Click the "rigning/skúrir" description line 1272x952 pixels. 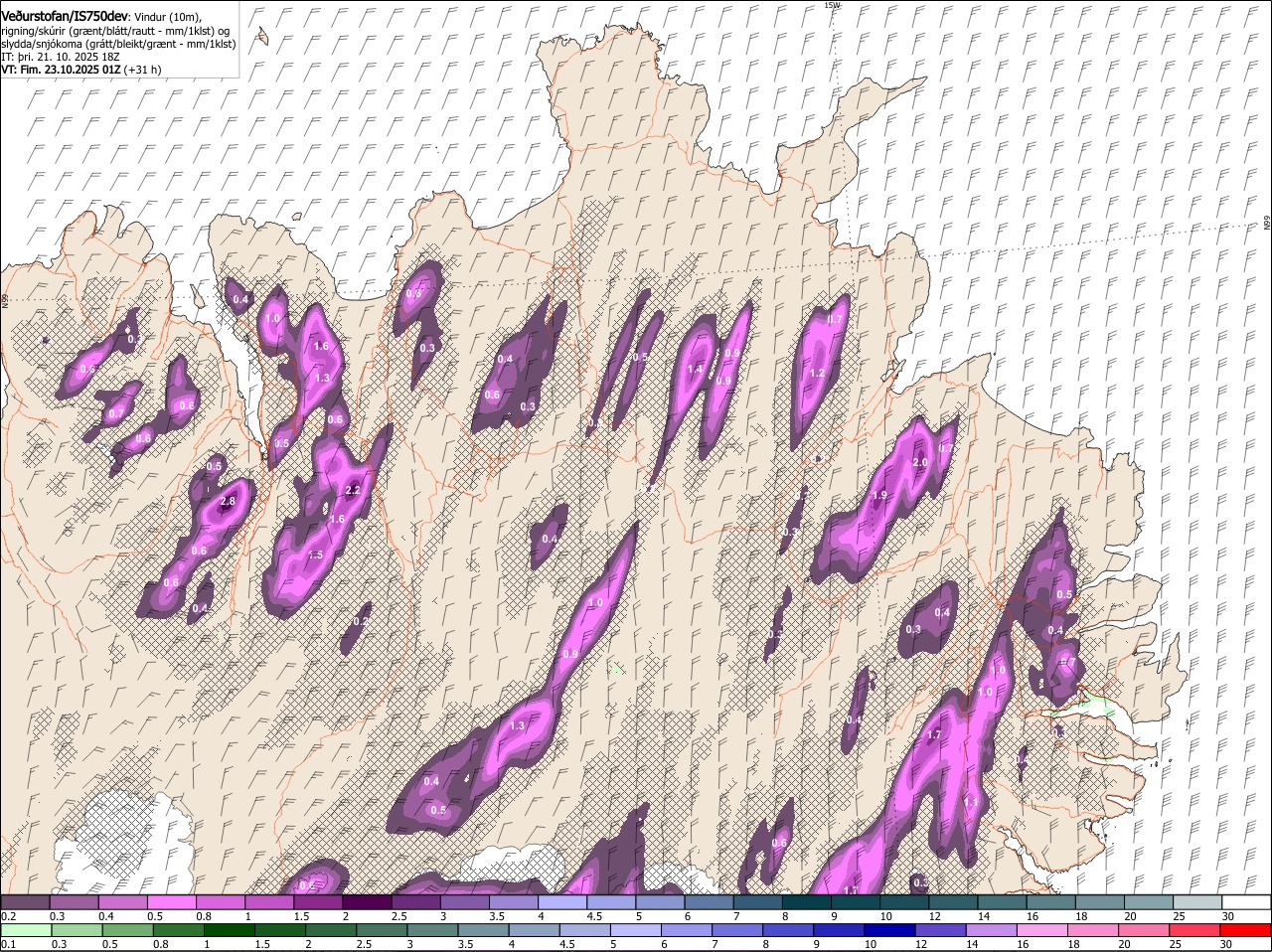click(117, 31)
